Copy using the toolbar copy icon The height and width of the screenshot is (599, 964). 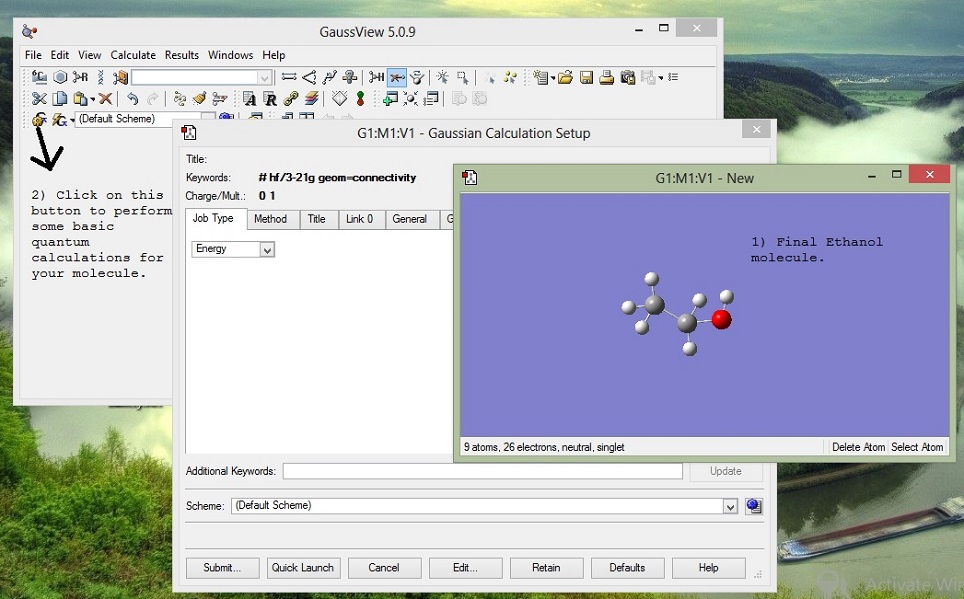[x=60, y=98]
